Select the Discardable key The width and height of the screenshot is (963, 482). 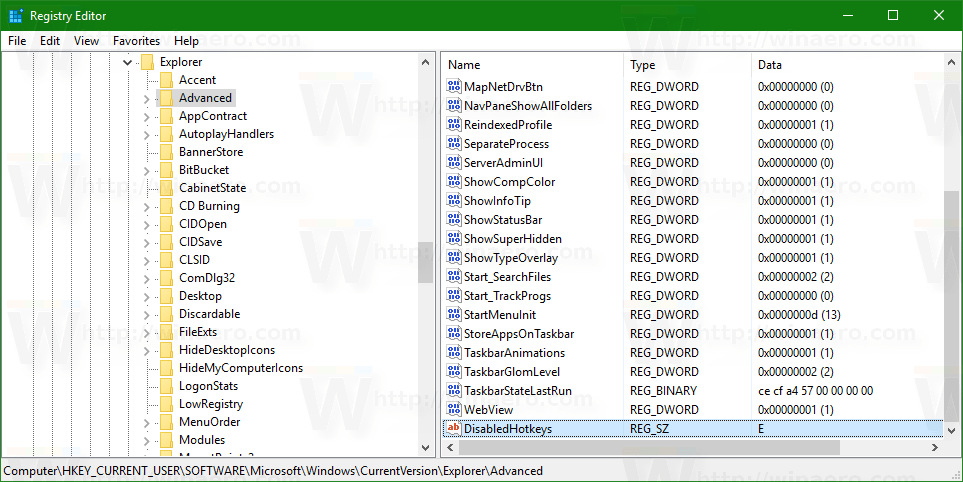point(209,314)
